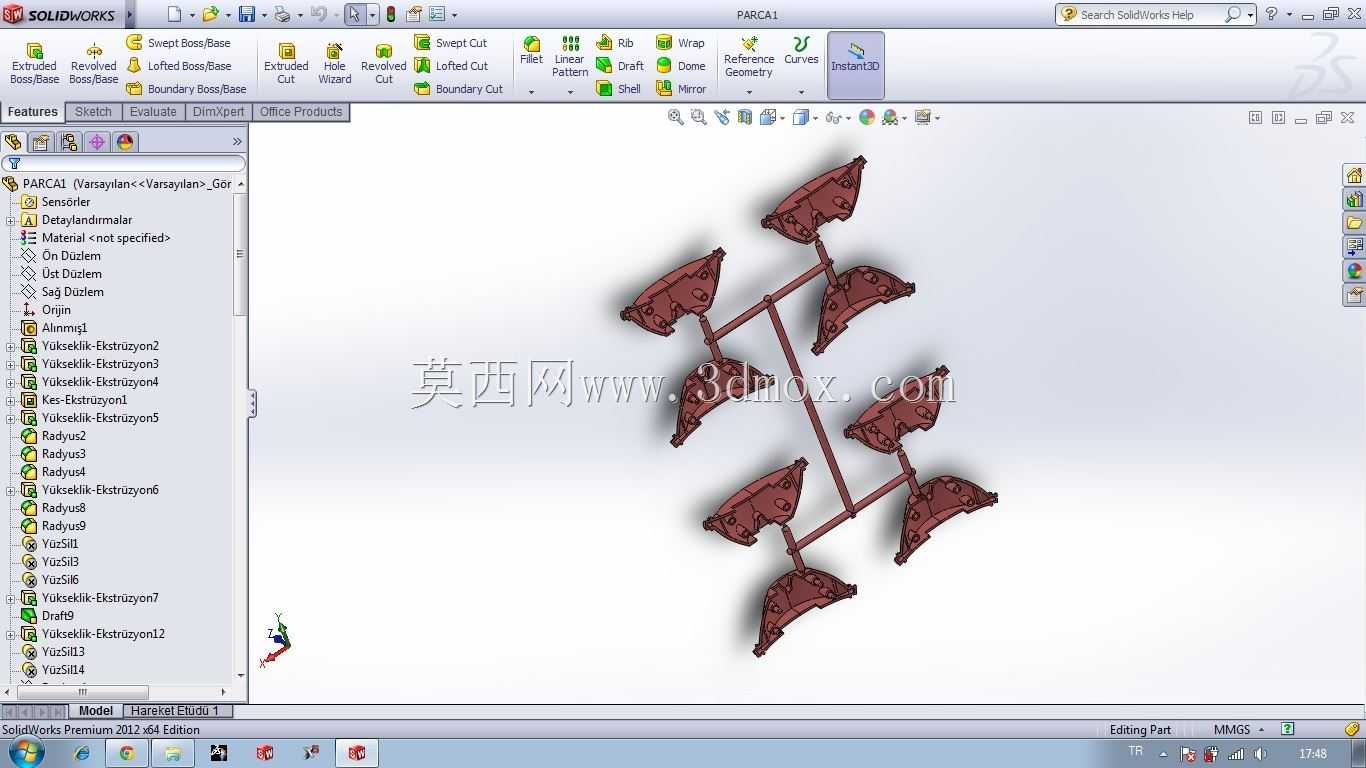Select Radyus2 in the feature tree
Viewport: 1366px width, 768px height.
tap(64, 436)
